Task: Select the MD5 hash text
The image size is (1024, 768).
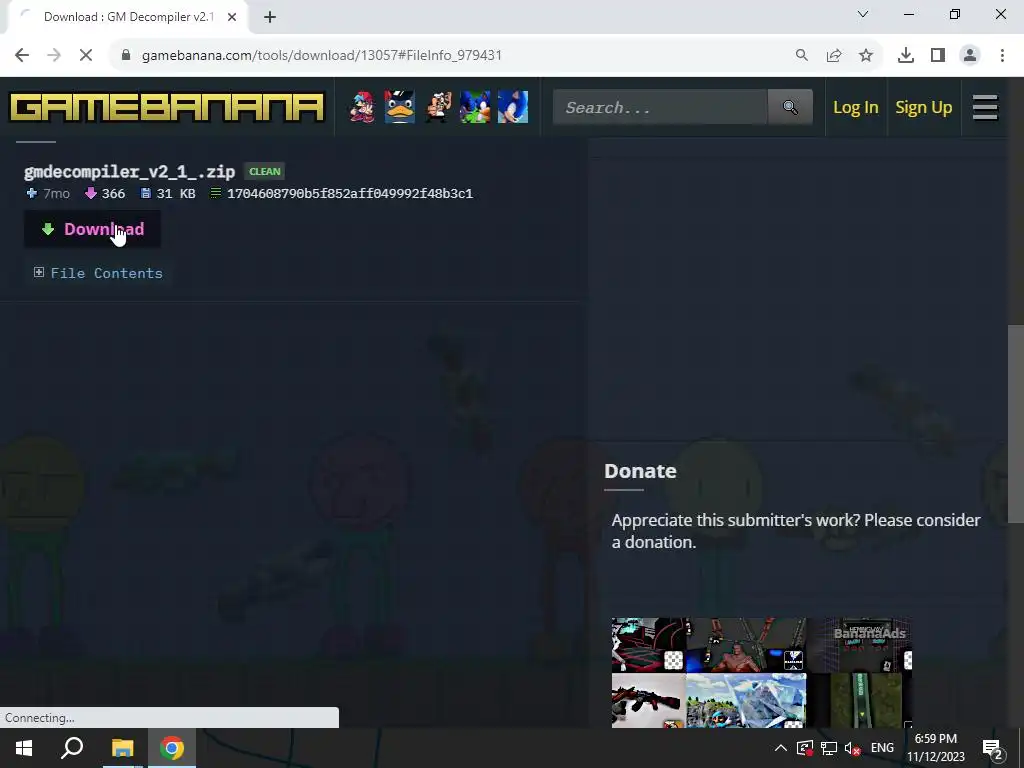Action: (349, 194)
